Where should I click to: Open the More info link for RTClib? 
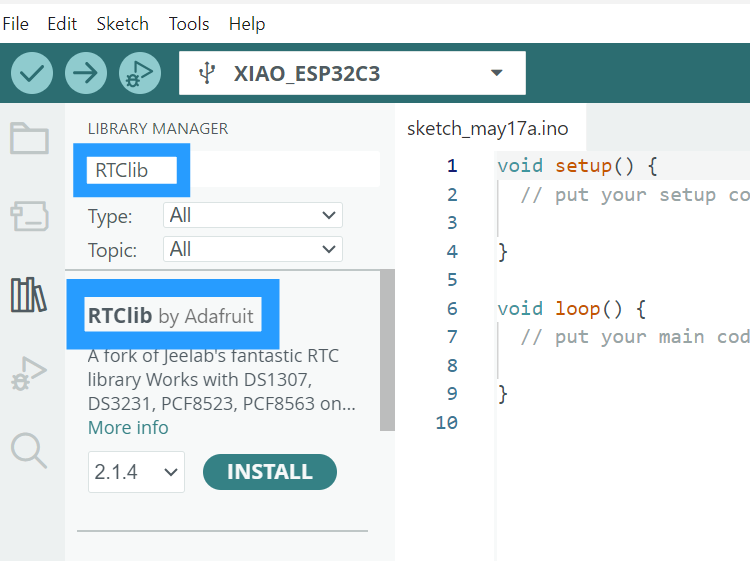(x=128, y=428)
